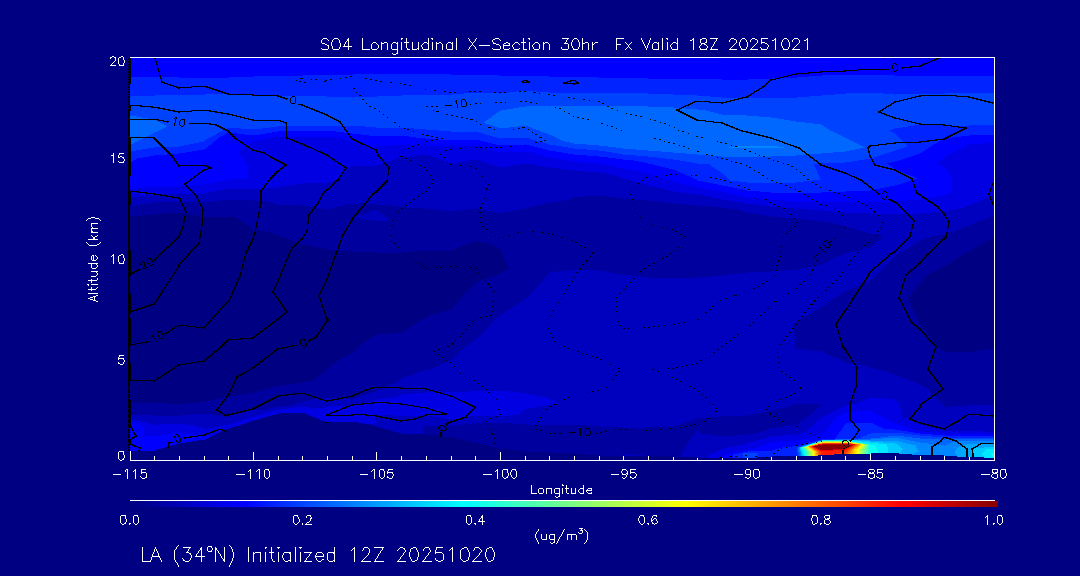Click the 5 km altitude axis tick label
This screenshot has height=576, width=1080.
pos(121,360)
